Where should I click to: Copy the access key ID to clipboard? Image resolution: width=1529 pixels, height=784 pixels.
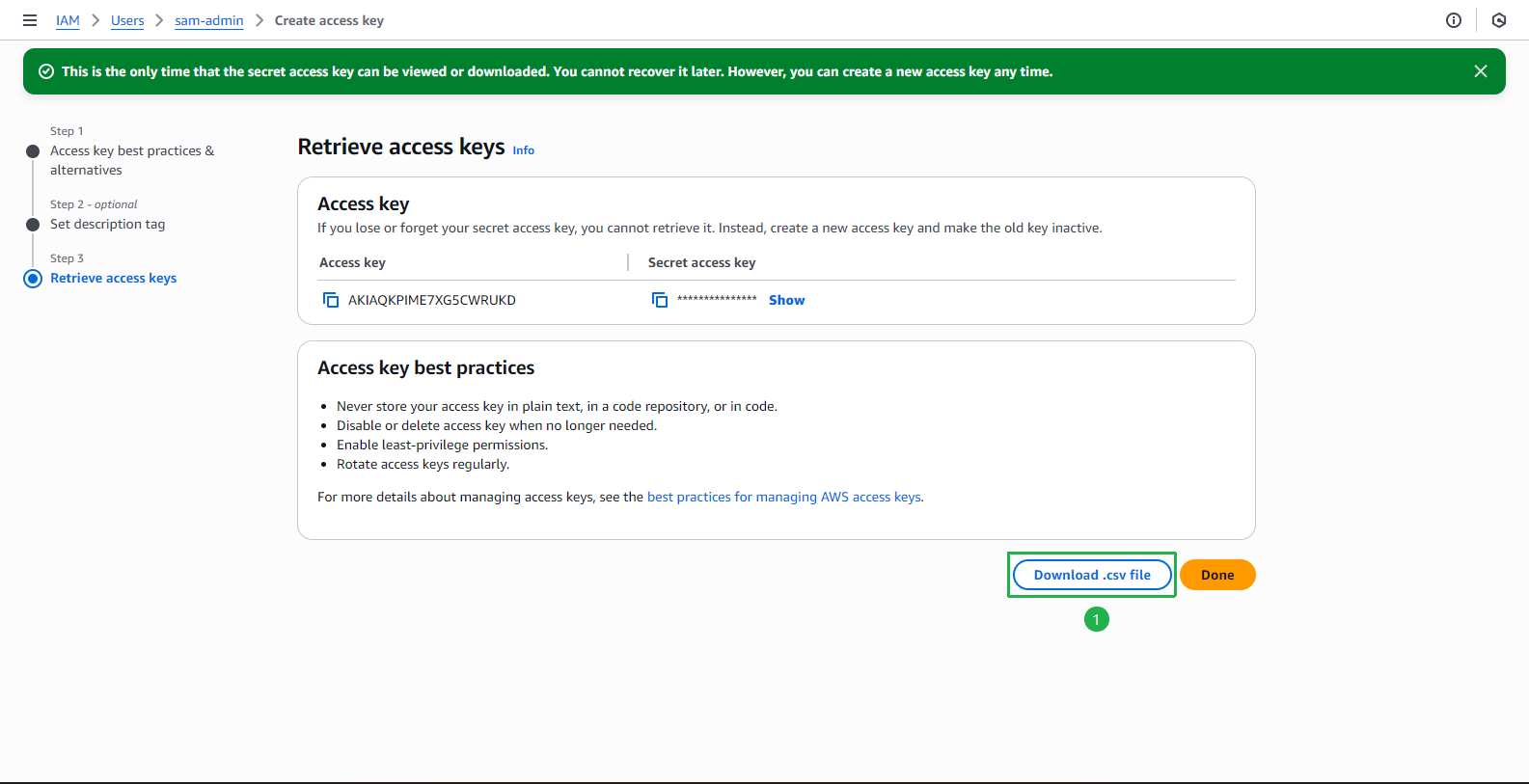point(331,300)
